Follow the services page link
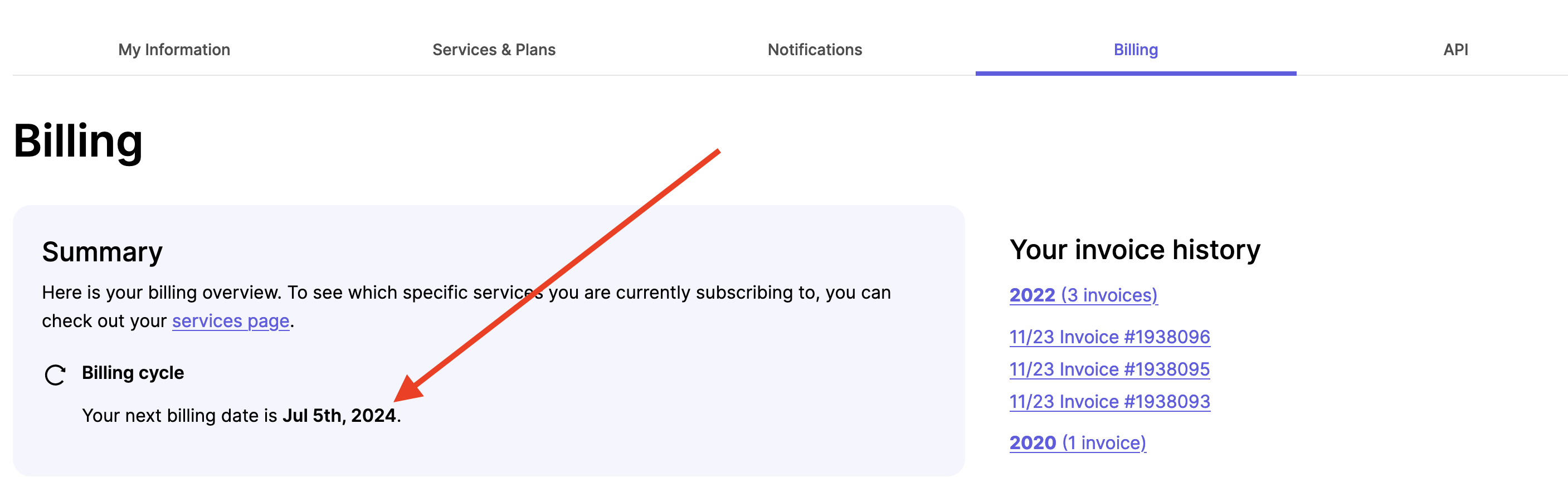 click(231, 320)
